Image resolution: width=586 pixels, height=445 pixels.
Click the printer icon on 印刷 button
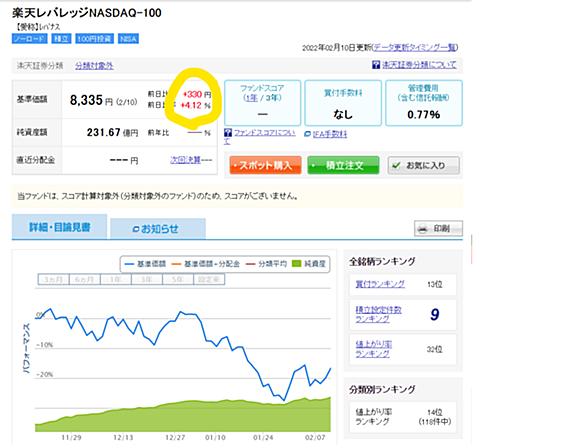coord(423,229)
